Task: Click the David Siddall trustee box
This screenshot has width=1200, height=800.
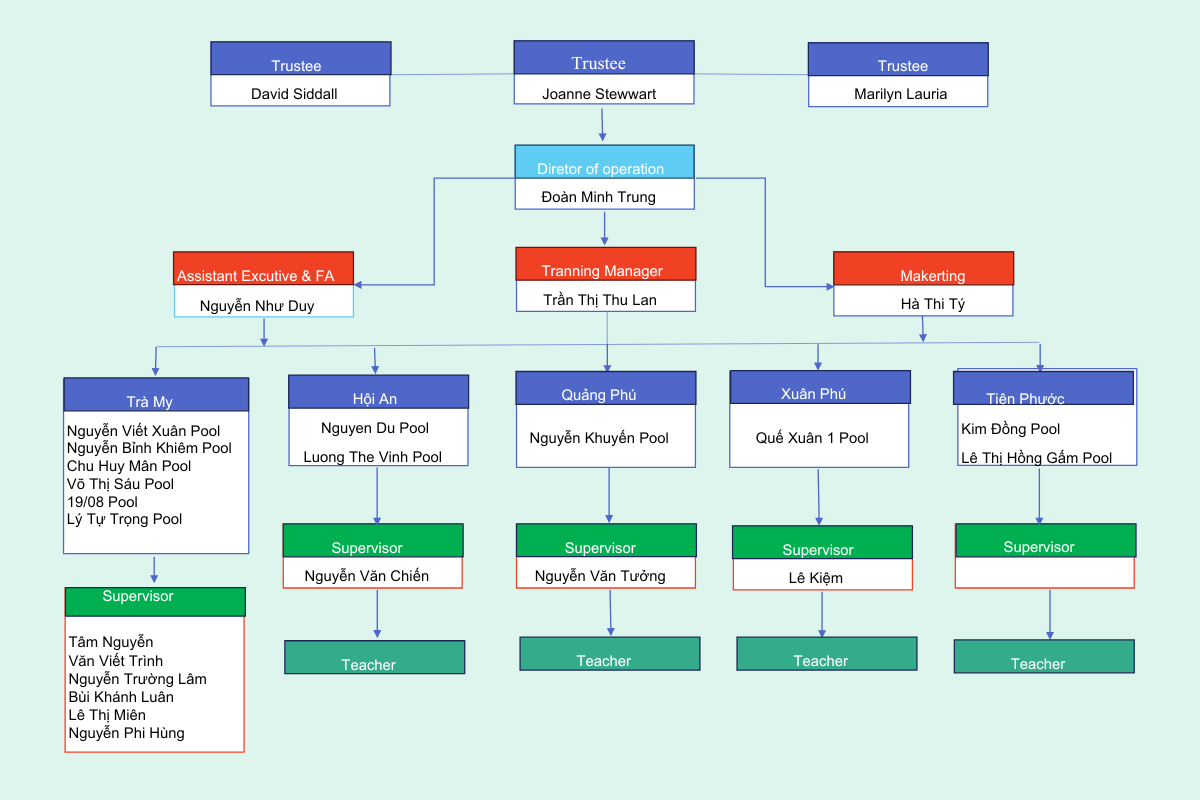Action: (300, 93)
